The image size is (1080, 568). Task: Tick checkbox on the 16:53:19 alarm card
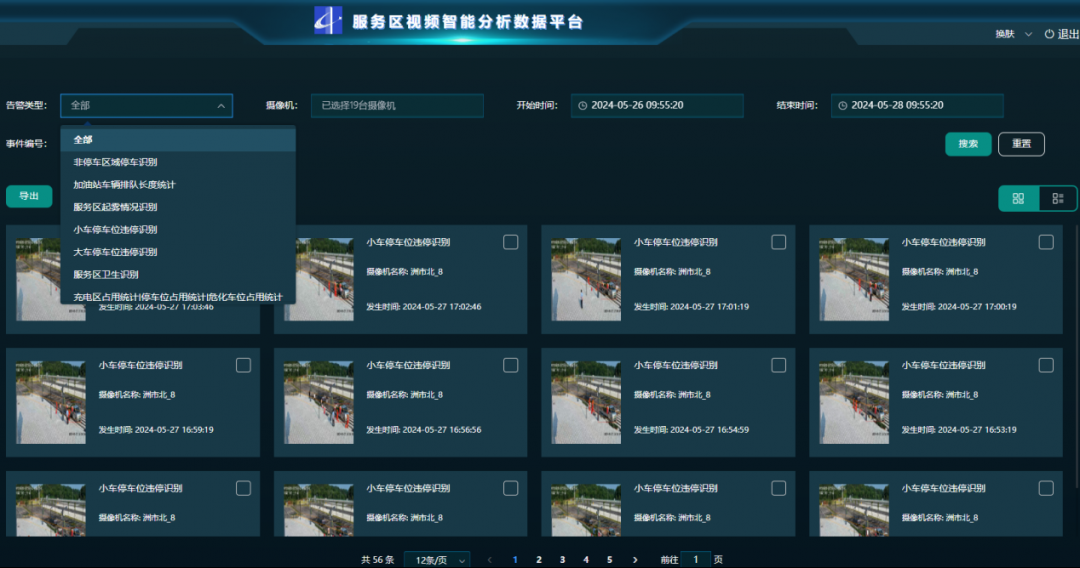pyautogui.click(x=1046, y=365)
